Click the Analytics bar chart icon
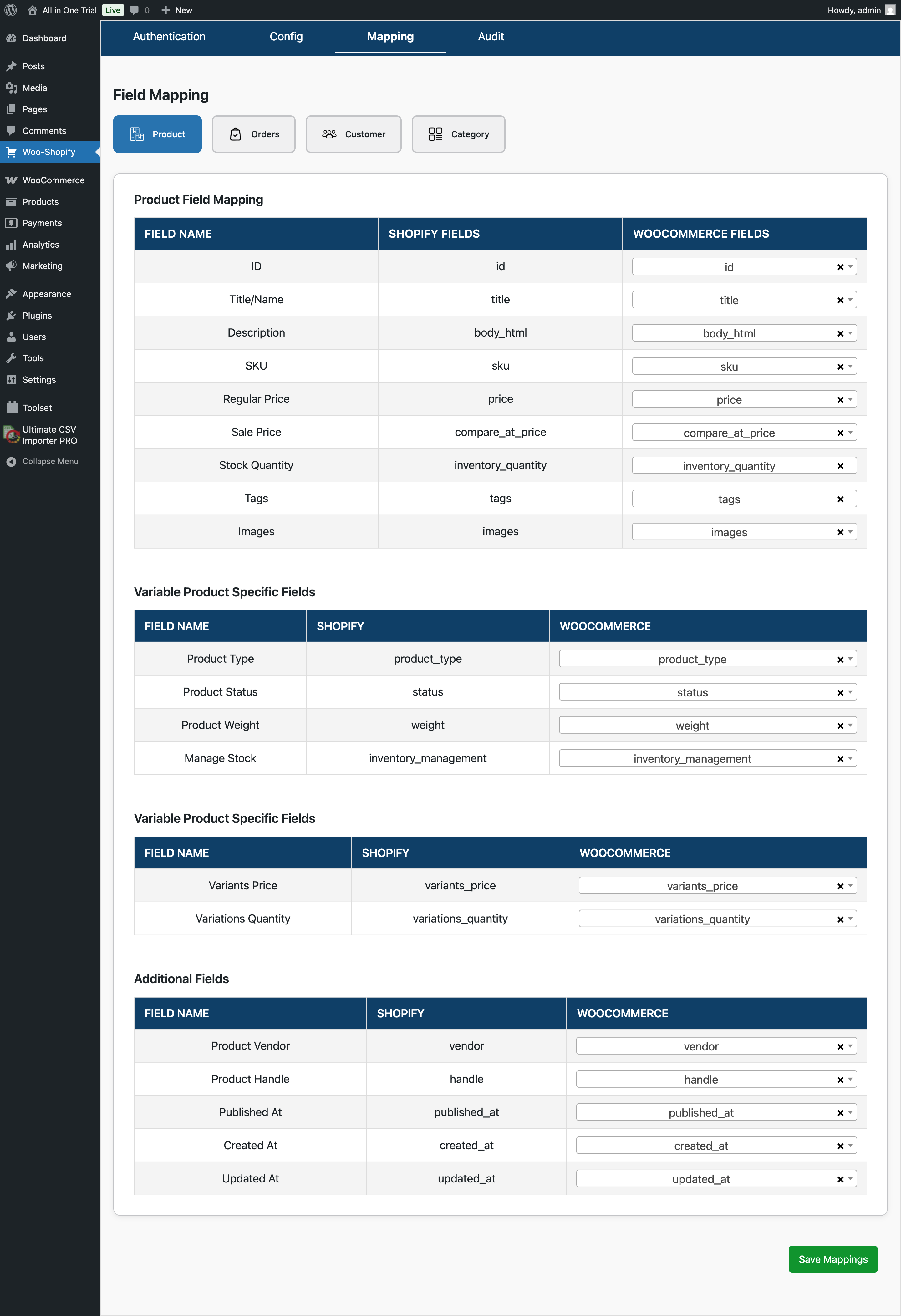The height and width of the screenshot is (1316, 901). coord(11,245)
